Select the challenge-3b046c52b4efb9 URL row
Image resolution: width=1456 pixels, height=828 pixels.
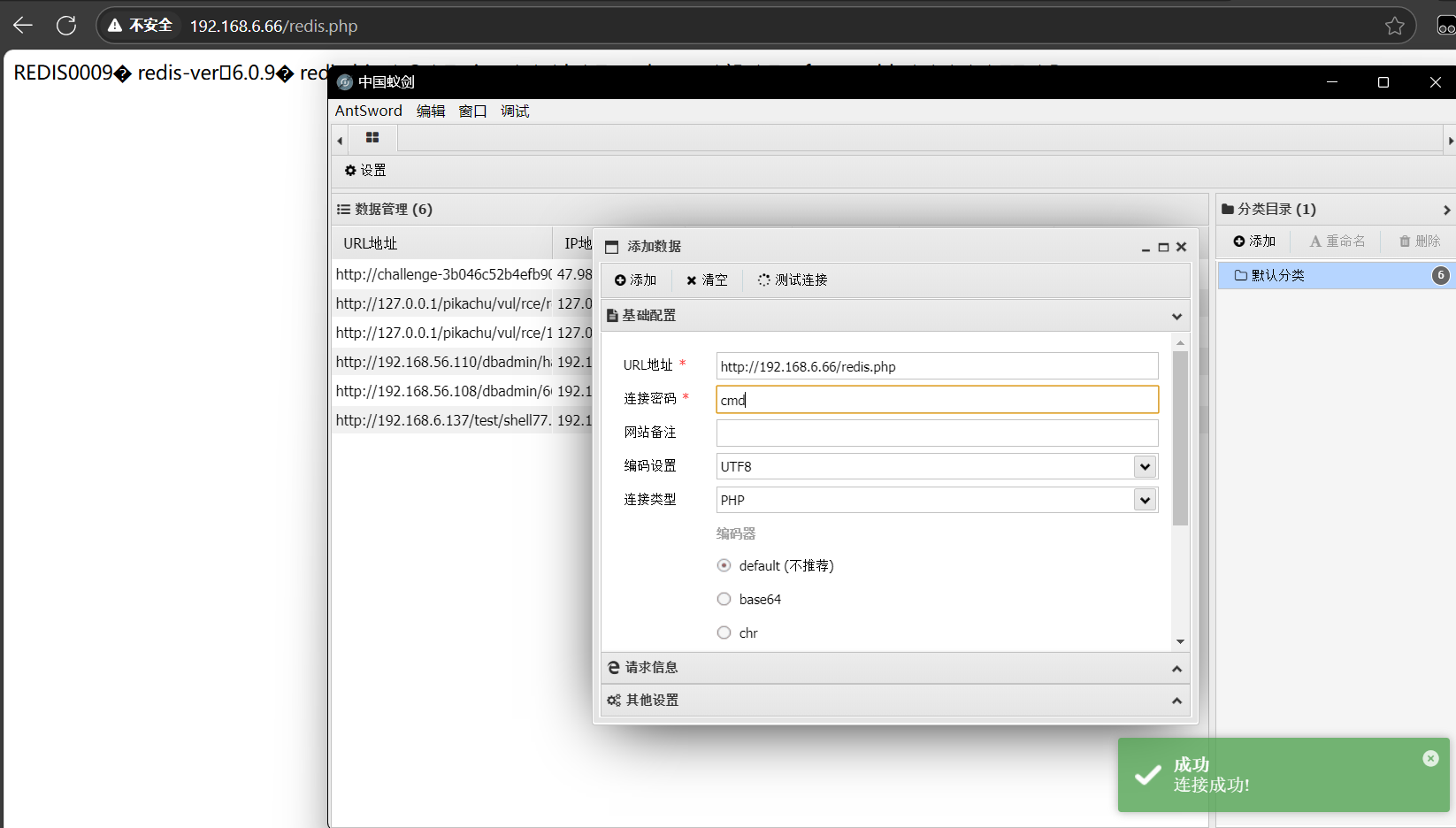(443, 274)
